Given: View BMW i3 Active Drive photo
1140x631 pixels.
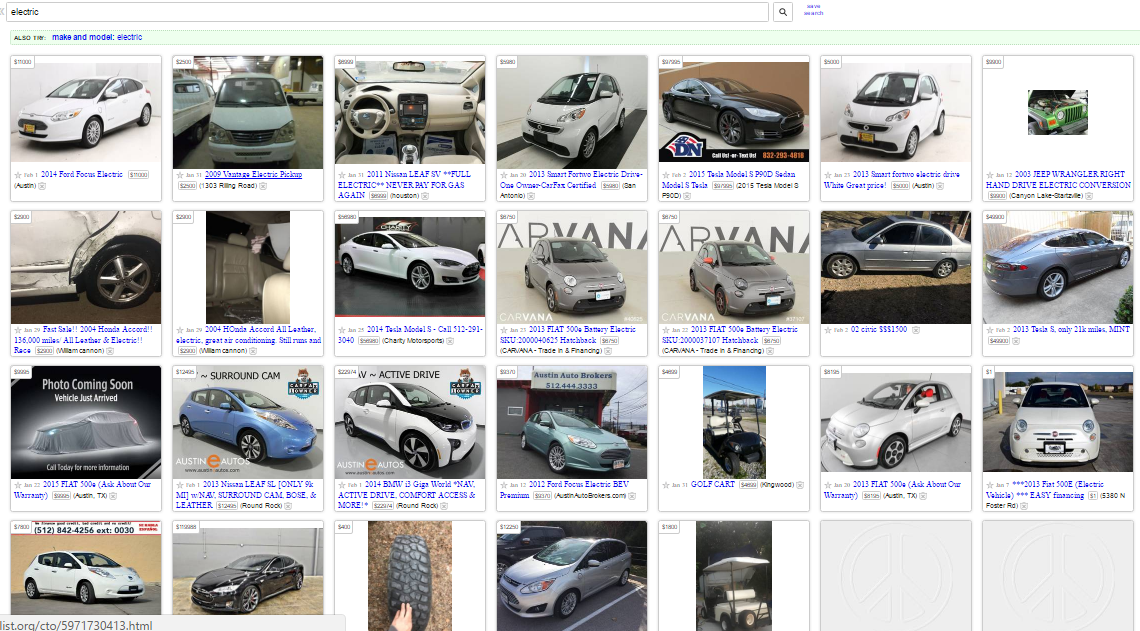Looking at the screenshot, I should click(x=410, y=422).
